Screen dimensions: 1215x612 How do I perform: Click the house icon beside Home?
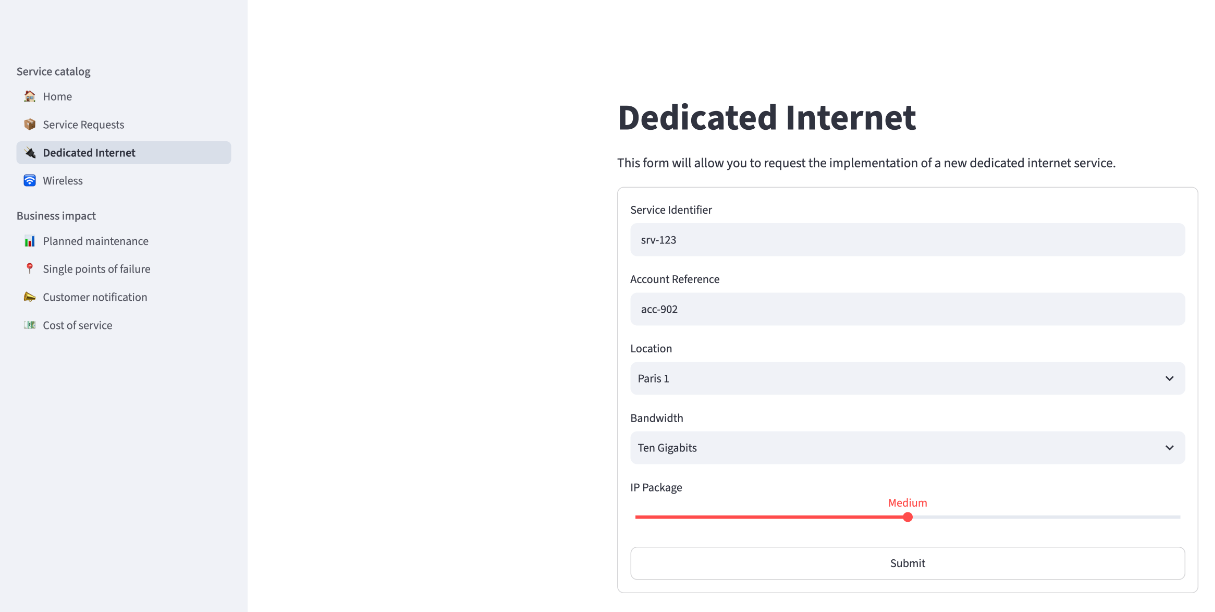point(30,97)
